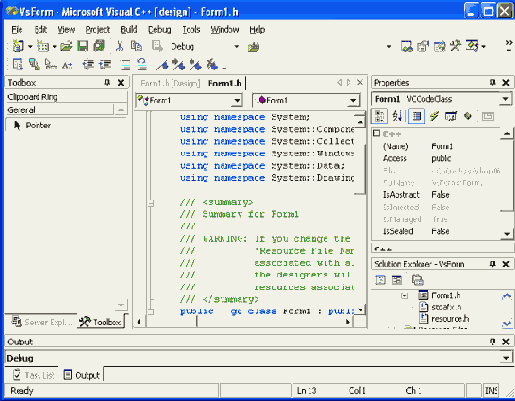Go to the next bookmark icon
The width and height of the screenshot is (515, 401).
[x=178, y=64]
